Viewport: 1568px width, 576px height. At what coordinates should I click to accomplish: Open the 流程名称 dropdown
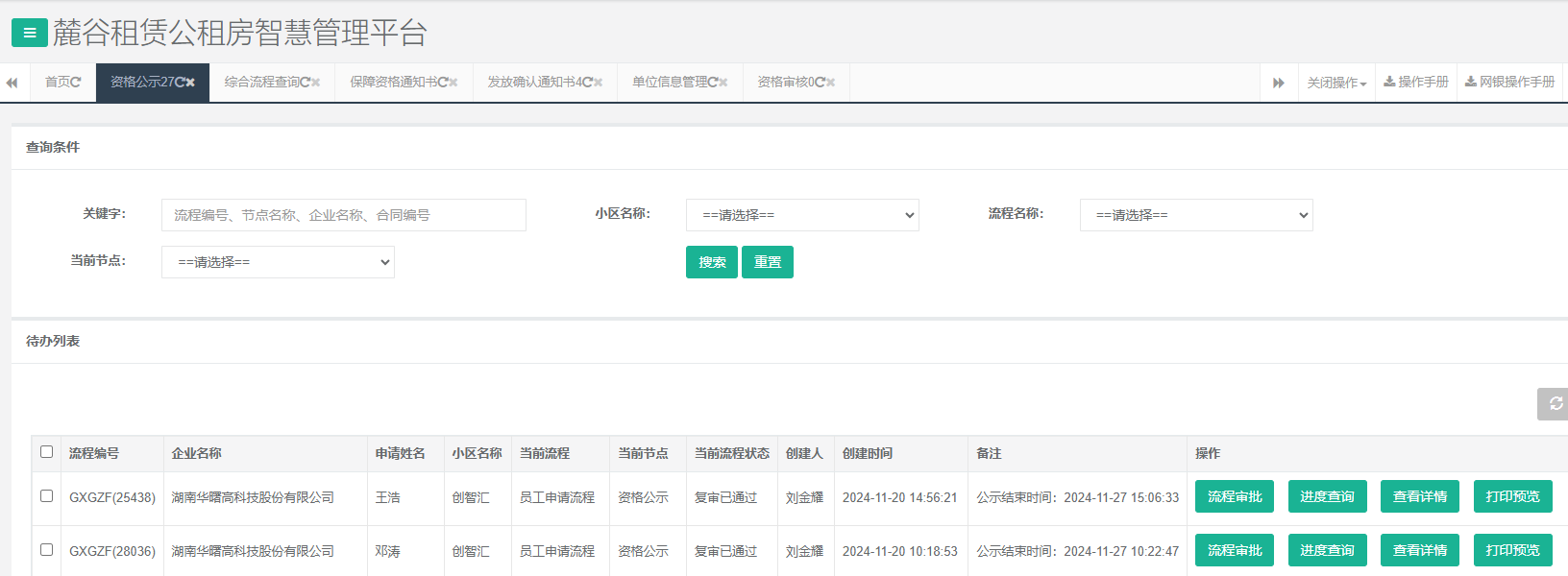tap(1196, 215)
